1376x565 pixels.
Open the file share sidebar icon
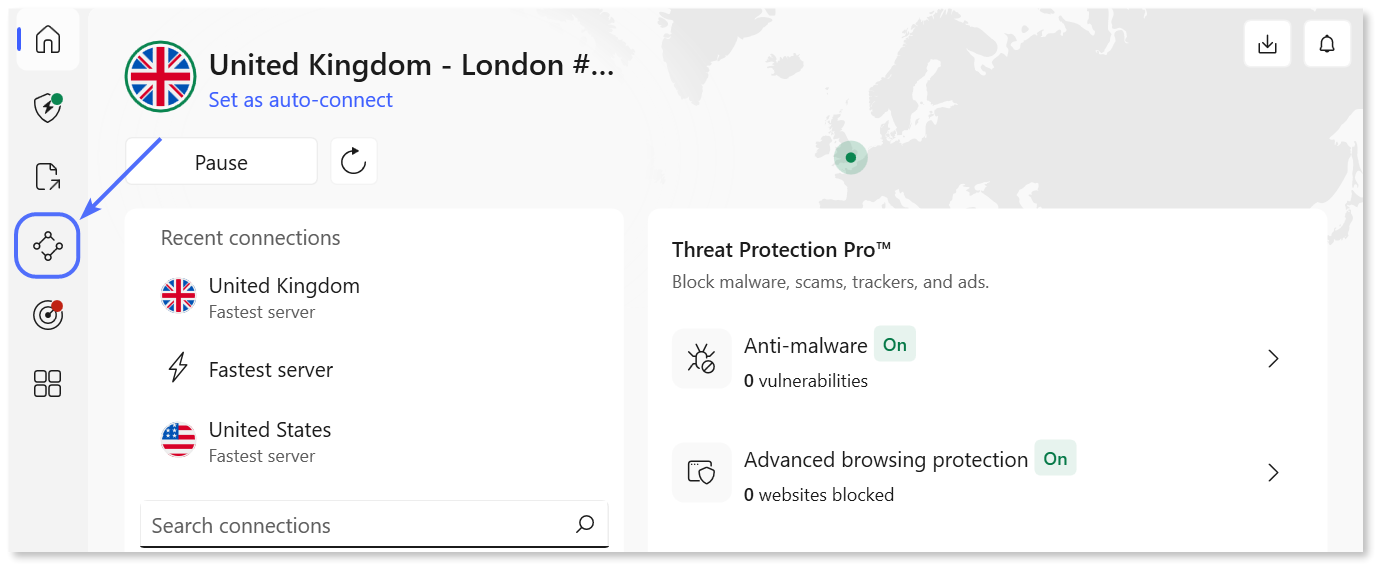point(48,177)
